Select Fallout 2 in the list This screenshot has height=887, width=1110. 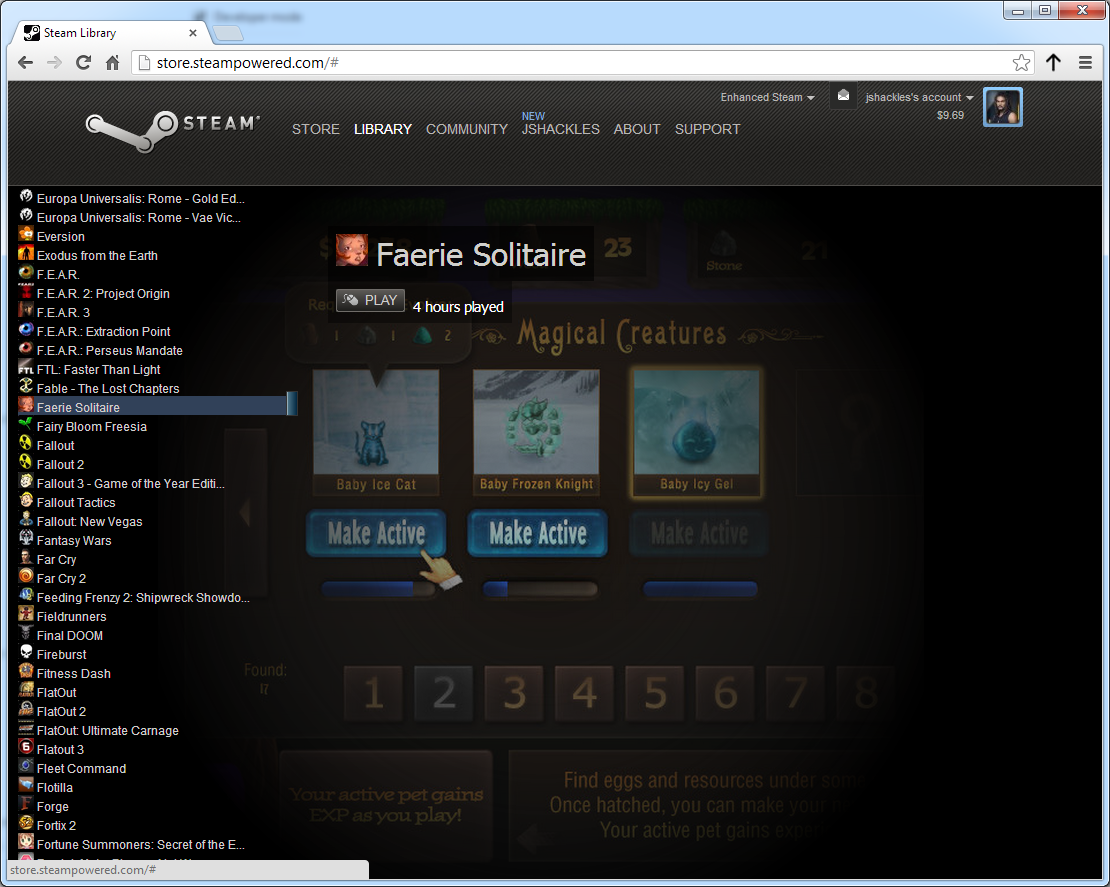click(60, 465)
